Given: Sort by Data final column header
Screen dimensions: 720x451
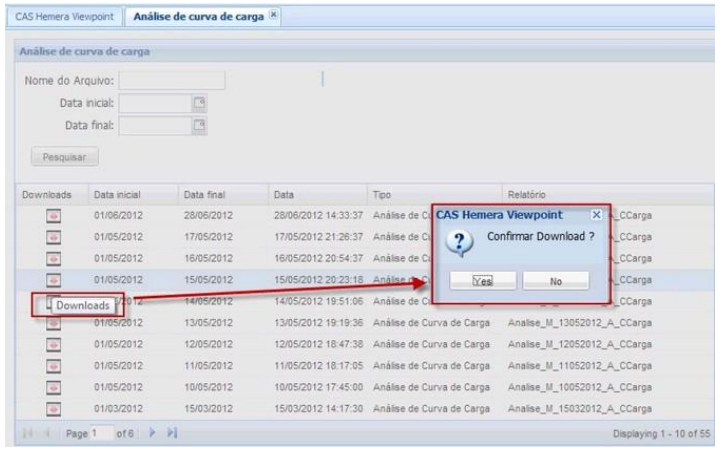Looking at the screenshot, I should point(208,193).
